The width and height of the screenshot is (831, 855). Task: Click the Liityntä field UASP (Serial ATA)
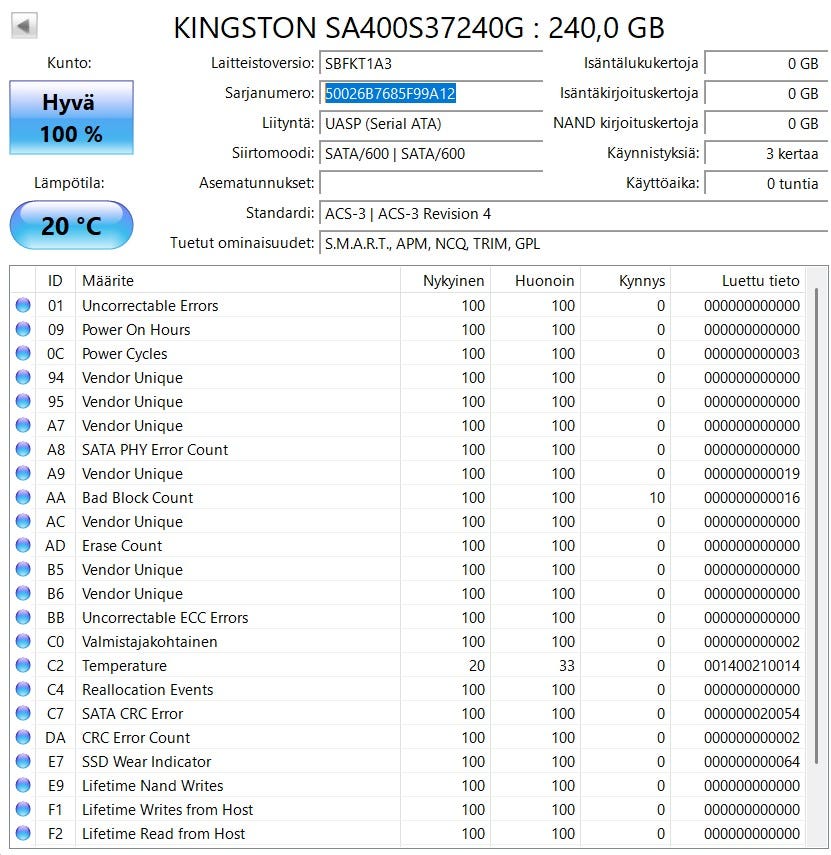[x=431, y=123]
